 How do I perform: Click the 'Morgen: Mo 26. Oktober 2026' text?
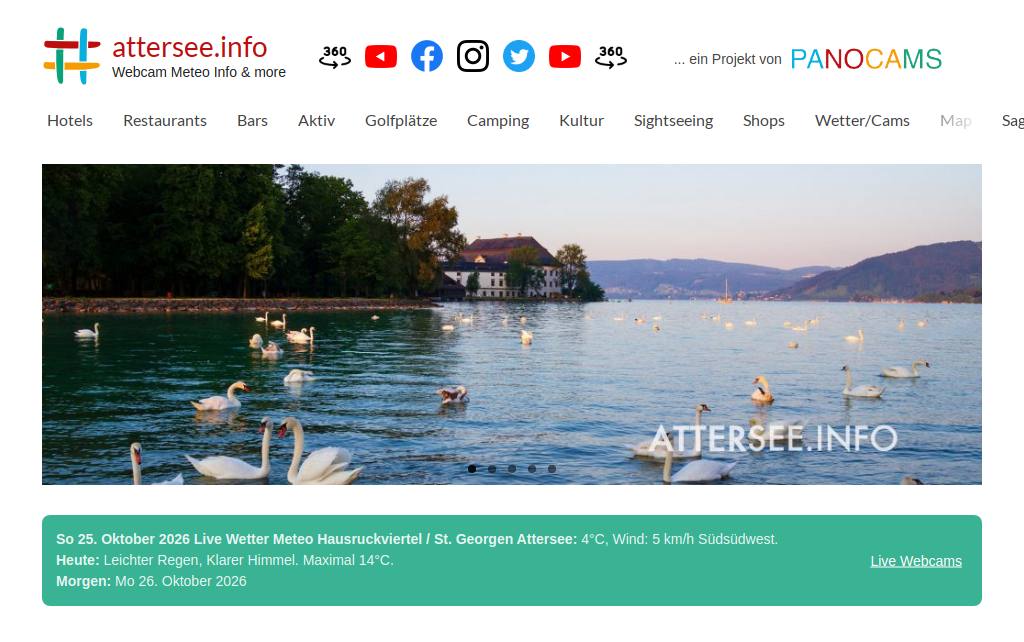pyautogui.click(x=152, y=581)
